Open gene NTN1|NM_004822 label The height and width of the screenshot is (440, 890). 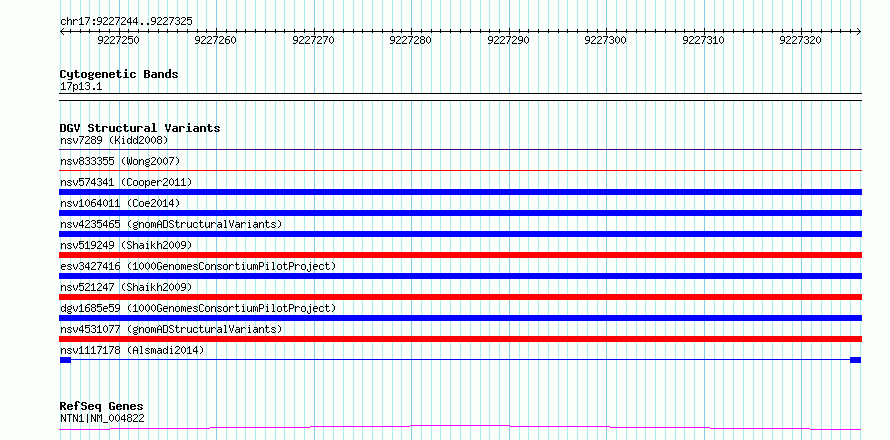(102, 419)
